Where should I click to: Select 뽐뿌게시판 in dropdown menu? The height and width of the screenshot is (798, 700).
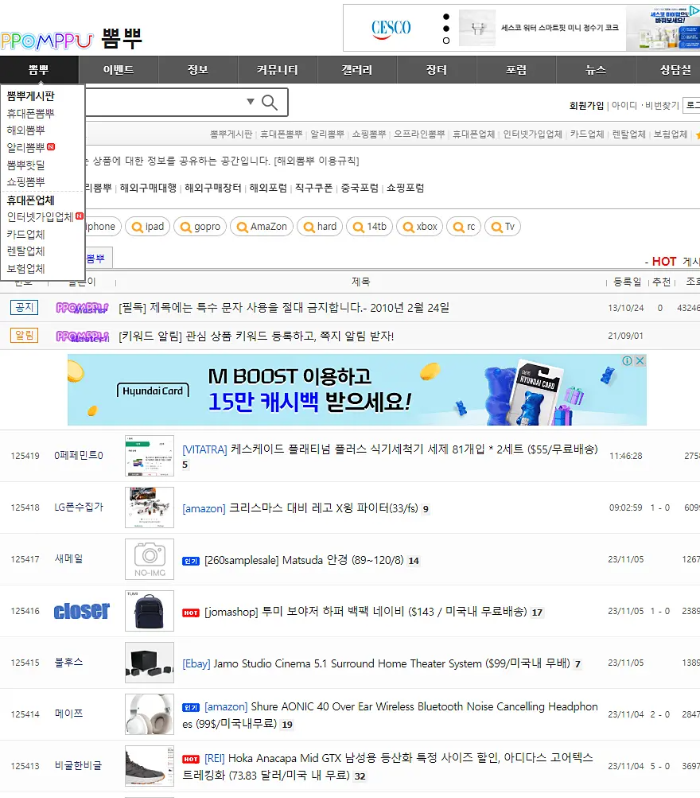[31, 96]
